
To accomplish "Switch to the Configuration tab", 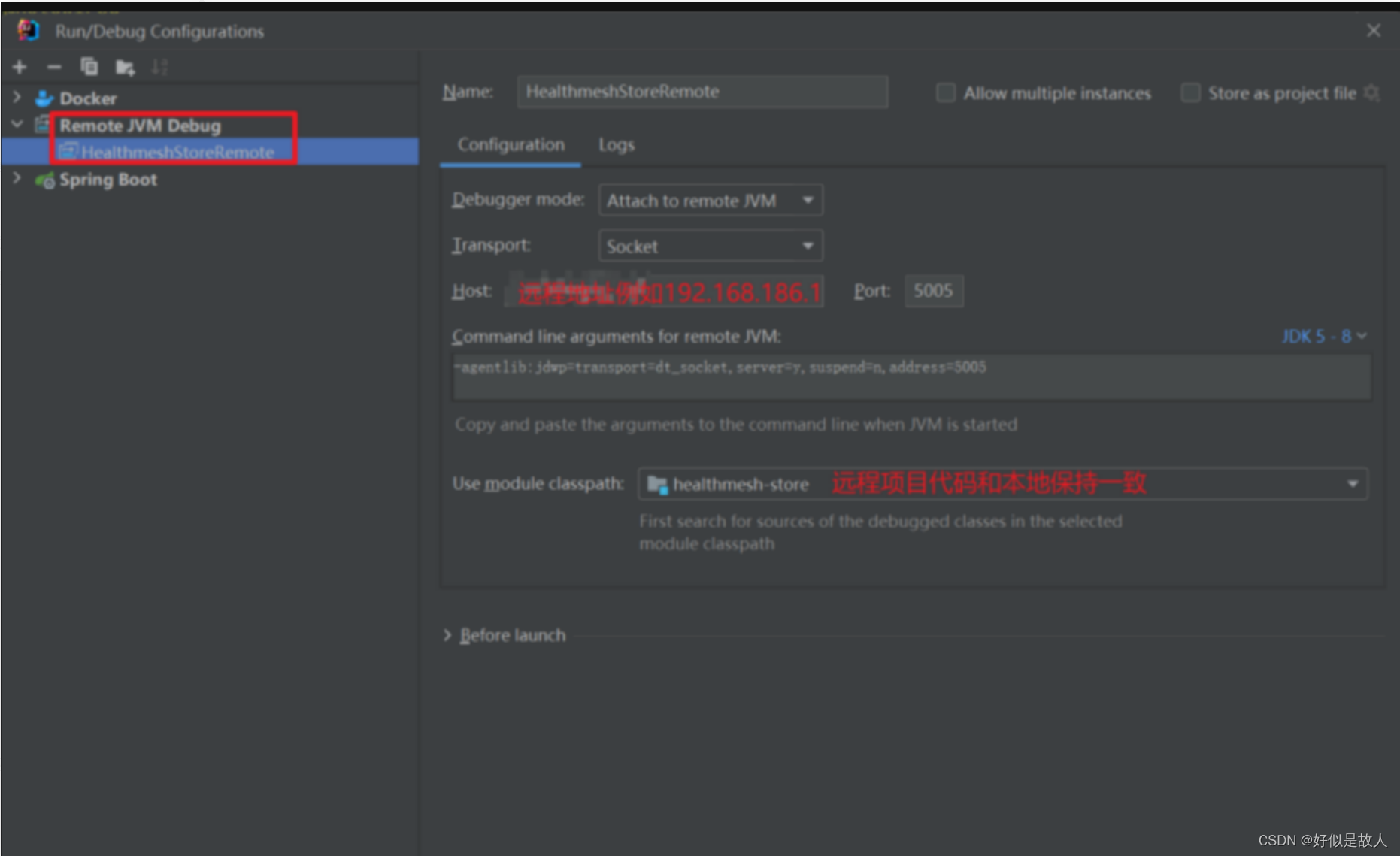I will [510, 144].
